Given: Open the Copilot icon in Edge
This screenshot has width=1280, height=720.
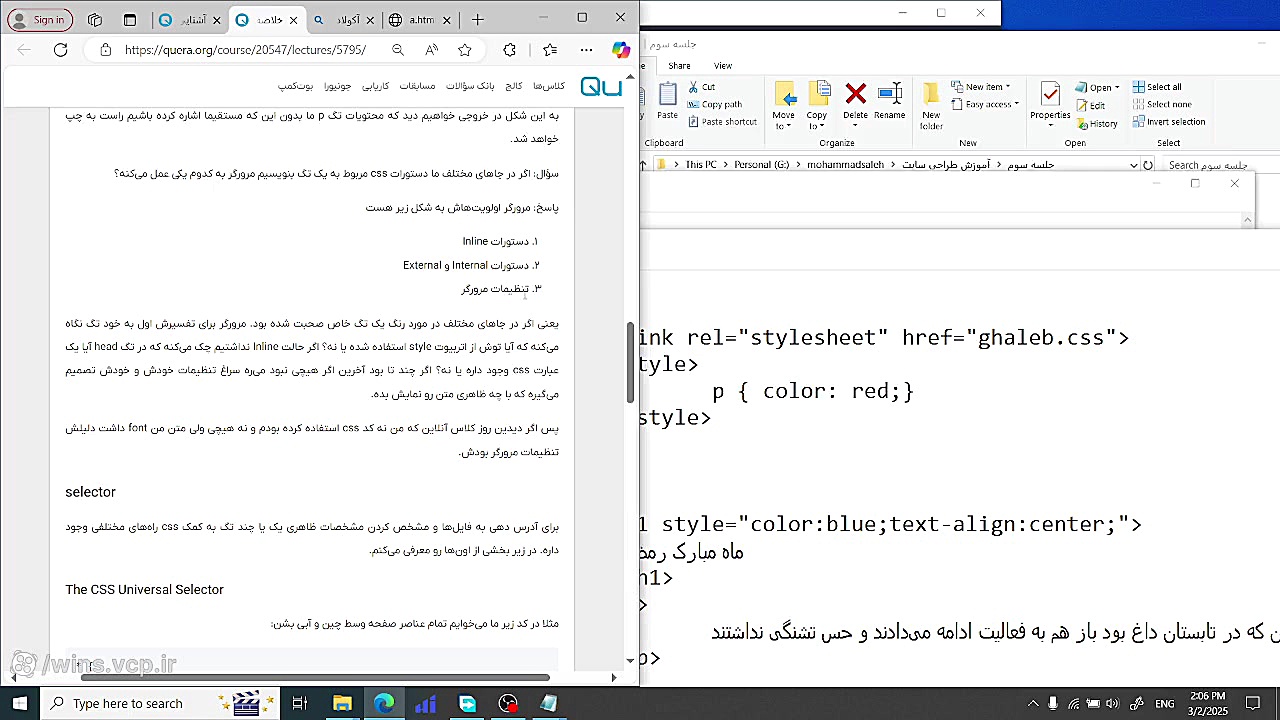Looking at the screenshot, I should click(x=621, y=50).
